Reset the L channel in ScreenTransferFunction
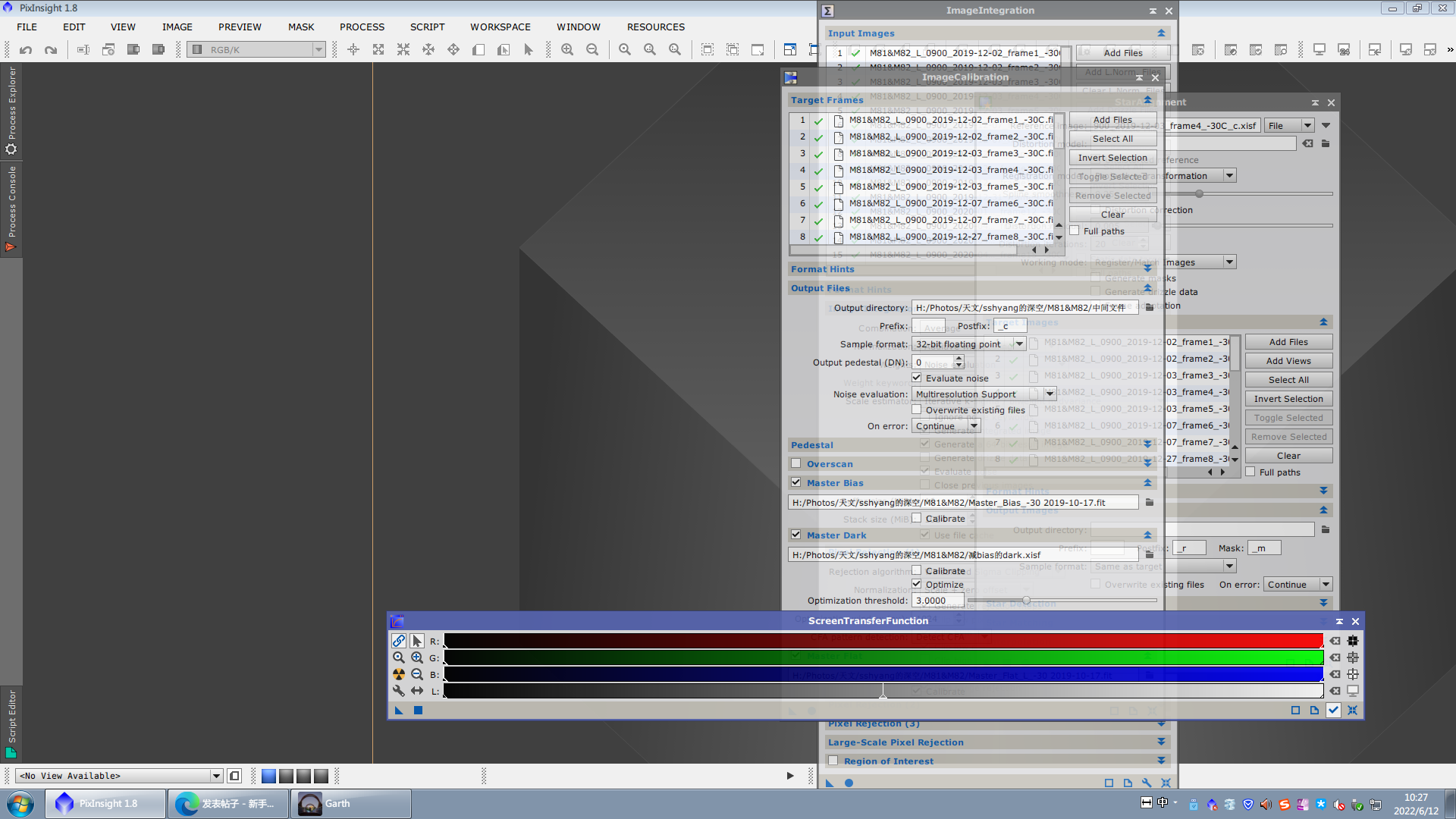This screenshot has height=819, width=1456. tap(1335, 691)
